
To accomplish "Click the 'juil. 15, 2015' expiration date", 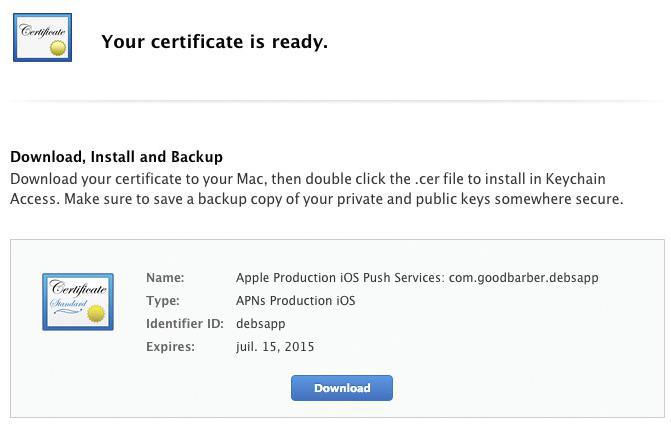I will pyautogui.click(x=275, y=347).
